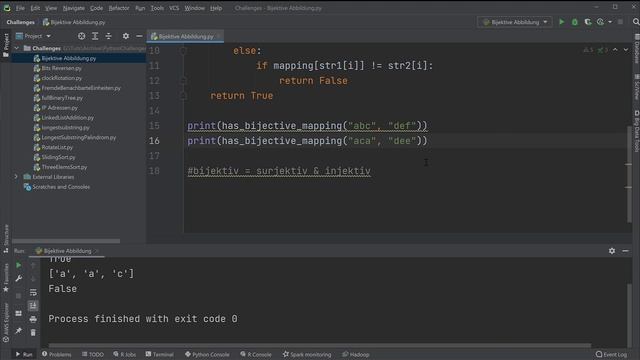Viewport: 640px width, 360px height.
Task: Click Challenges breadcrumb in navigation bar
Action: pos(20,22)
